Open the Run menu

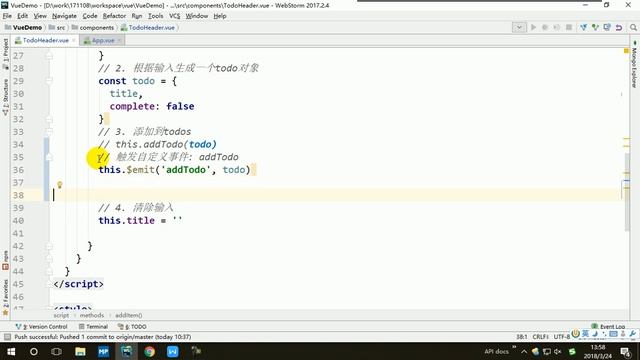tap(137, 16)
